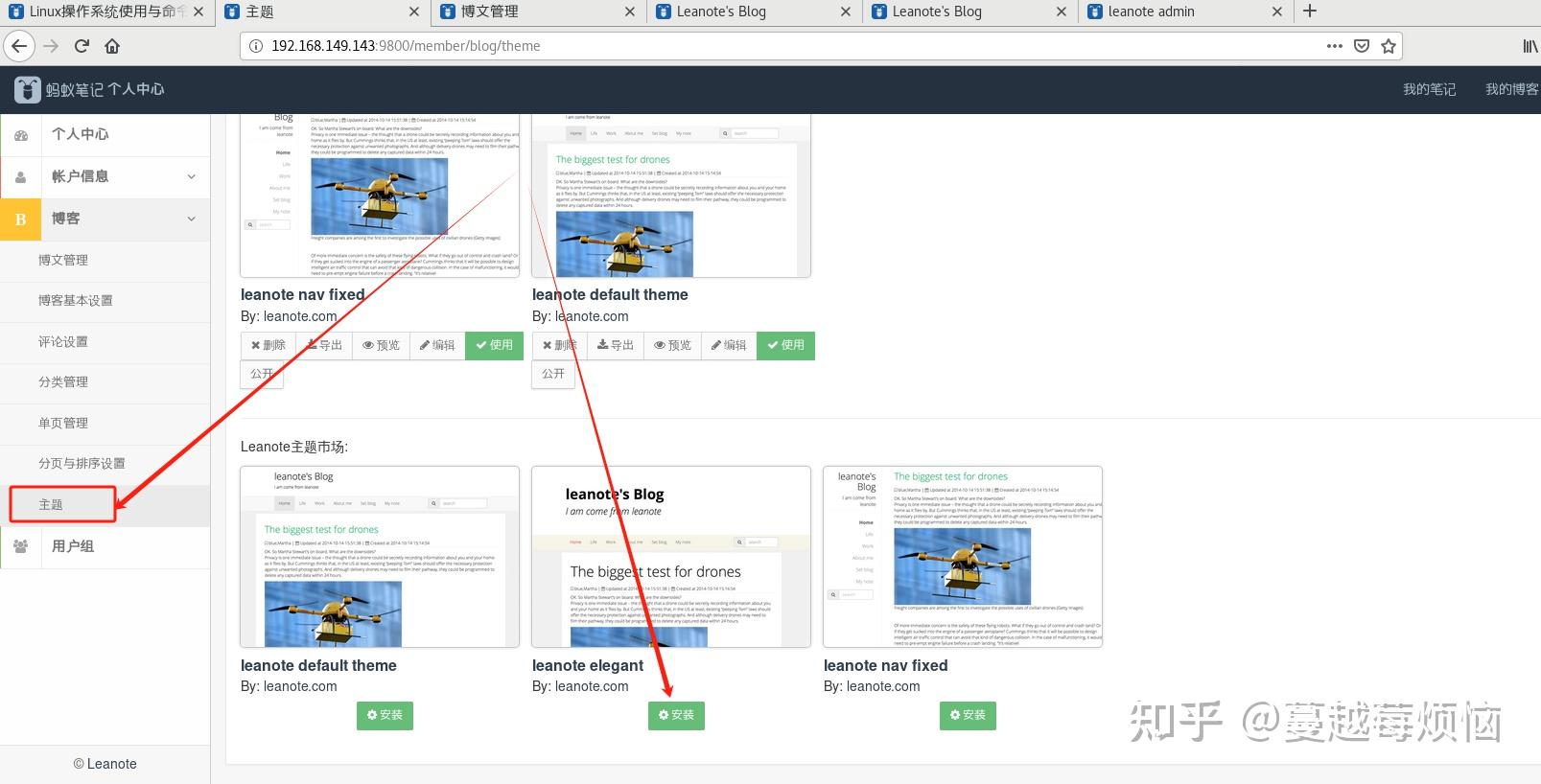Screen dimensions: 1541x784
Task: Go forward with the browser forward arrow
Action: [x=51, y=46]
